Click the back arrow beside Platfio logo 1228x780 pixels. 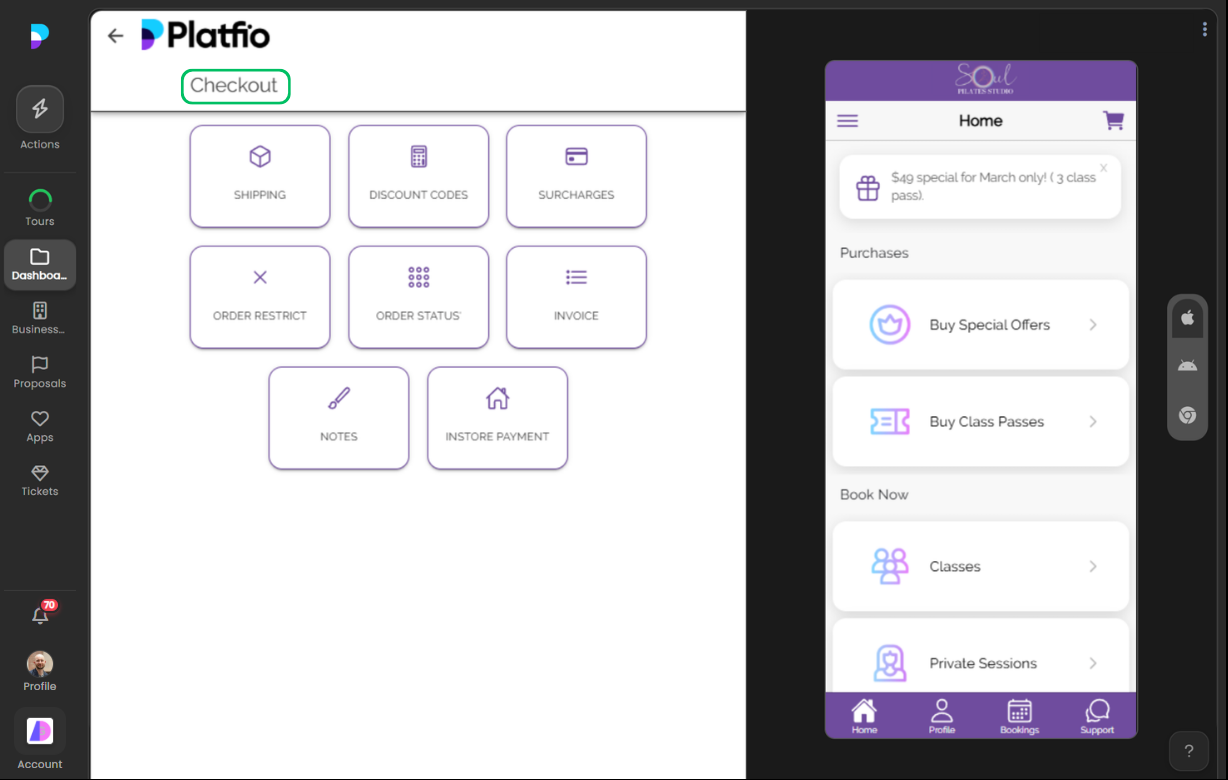coord(115,36)
